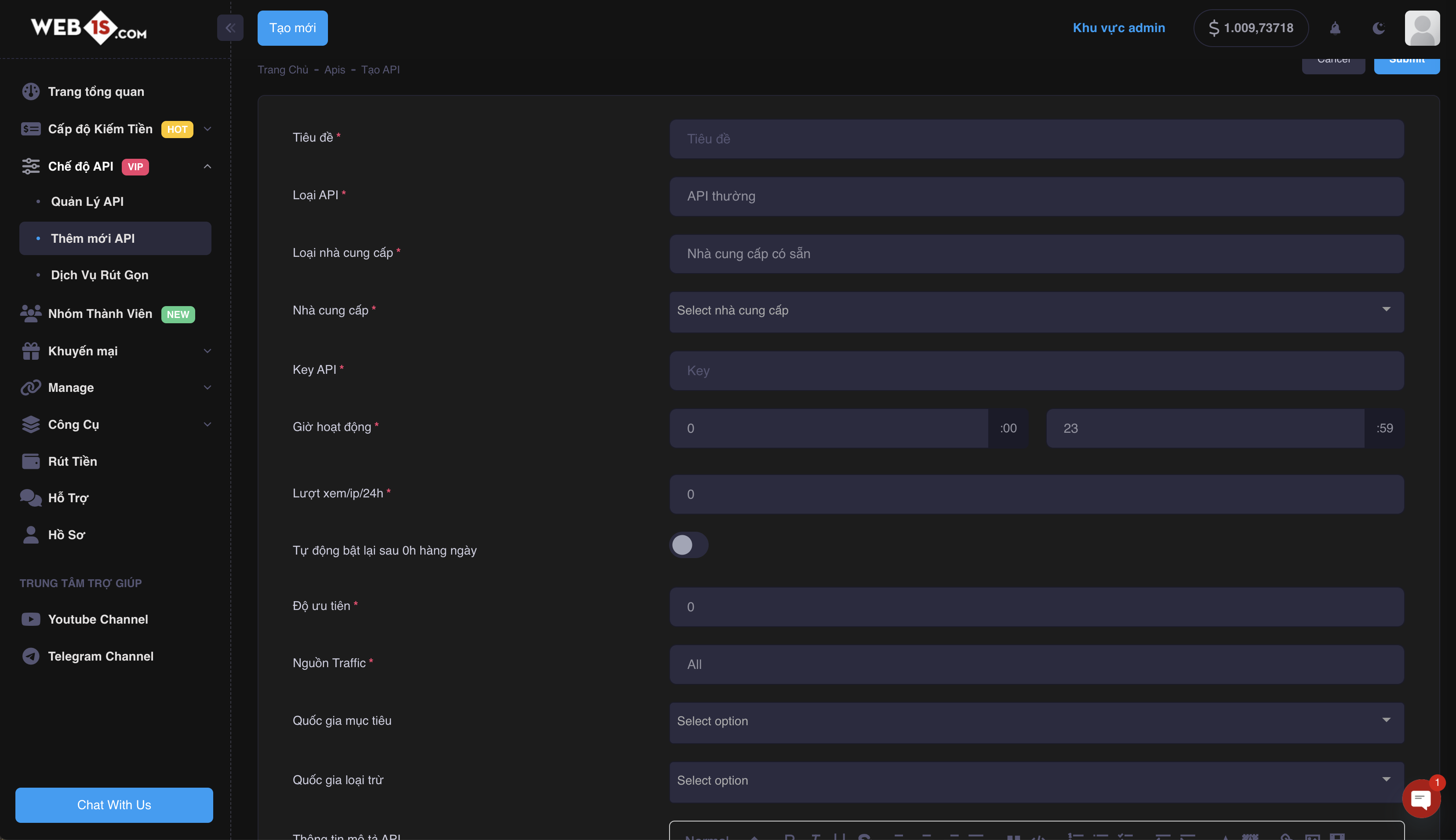Click the Chat With Us button
The width and height of the screenshot is (1456, 840).
pyautogui.click(x=114, y=805)
